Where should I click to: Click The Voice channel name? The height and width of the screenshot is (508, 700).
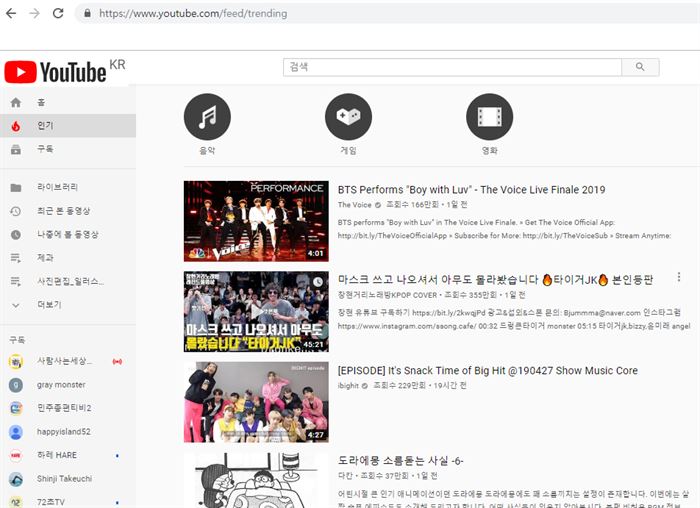(x=354, y=204)
